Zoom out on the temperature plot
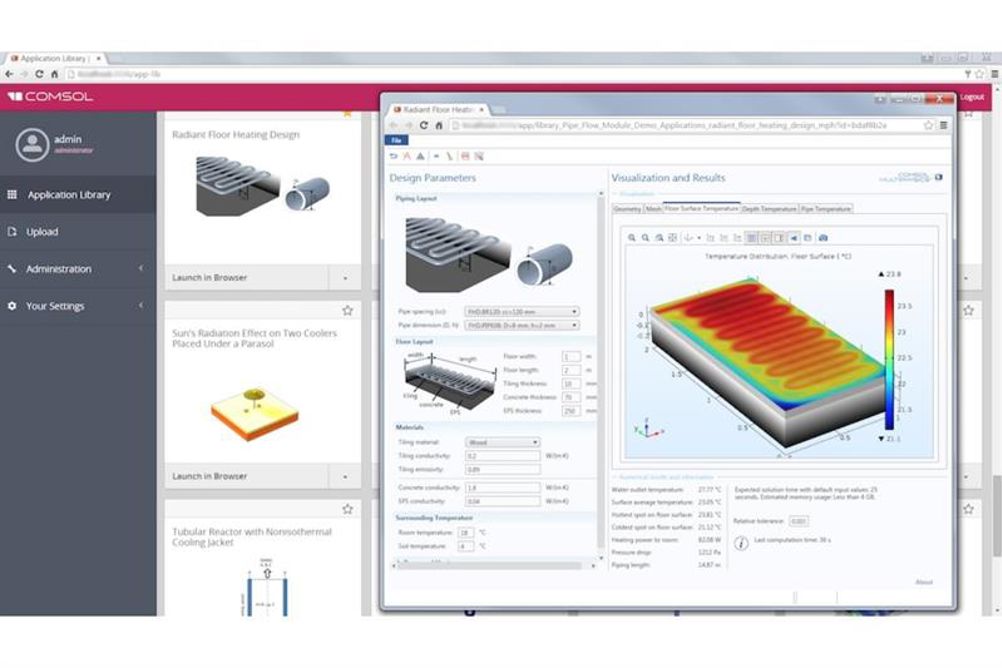The image size is (1002, 668). 645,238
